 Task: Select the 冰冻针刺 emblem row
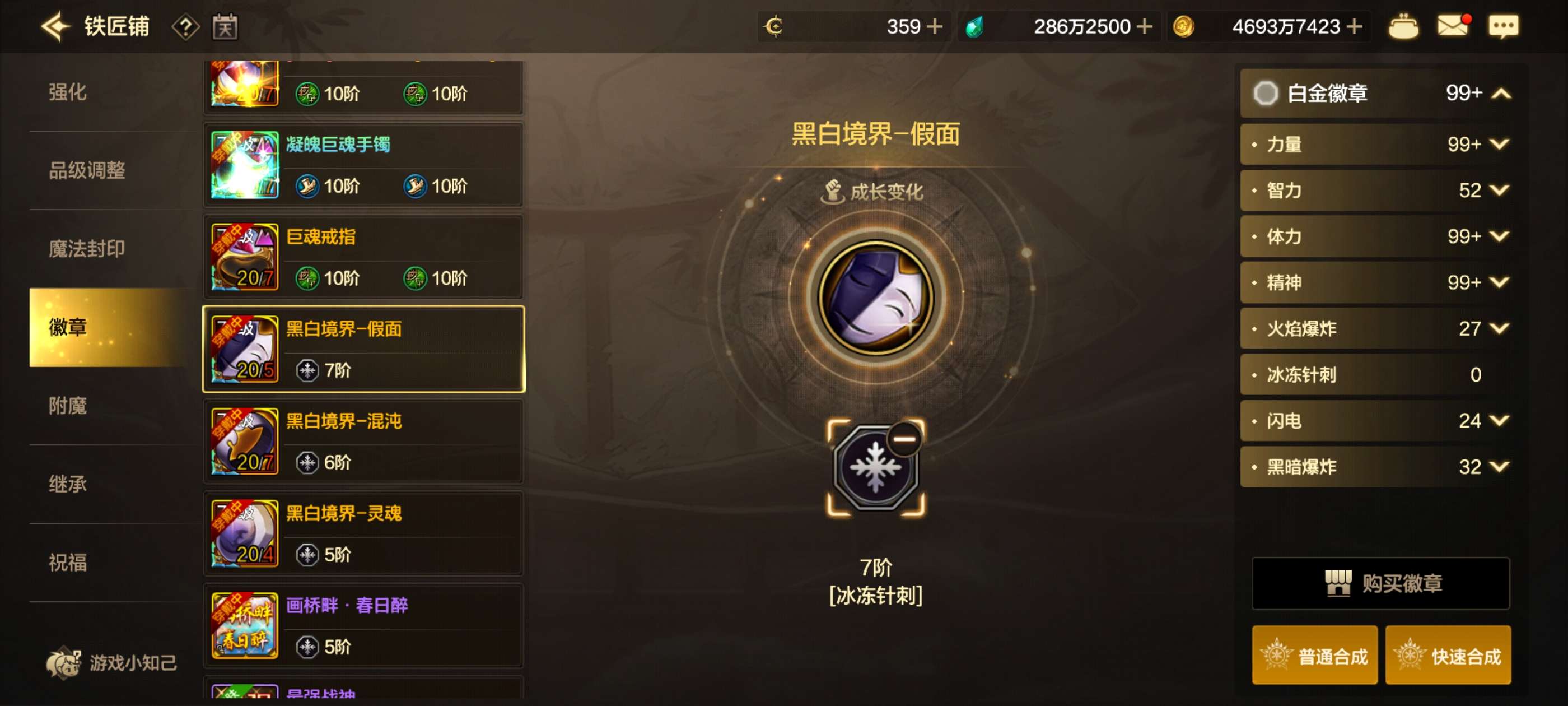tap(1376, 374)
